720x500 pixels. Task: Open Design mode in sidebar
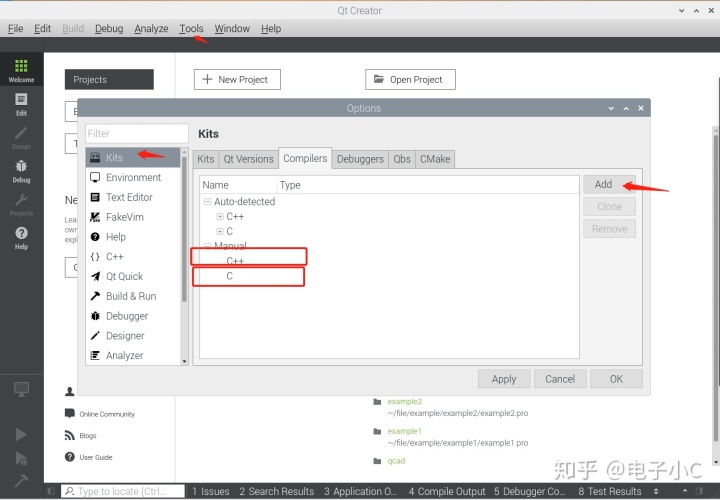coord(21,138)
